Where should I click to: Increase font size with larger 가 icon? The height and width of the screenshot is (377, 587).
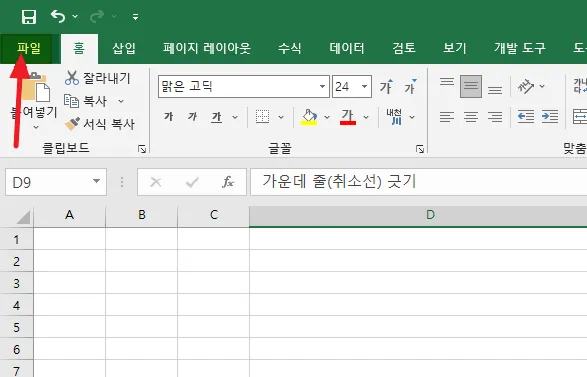point(386,86)
